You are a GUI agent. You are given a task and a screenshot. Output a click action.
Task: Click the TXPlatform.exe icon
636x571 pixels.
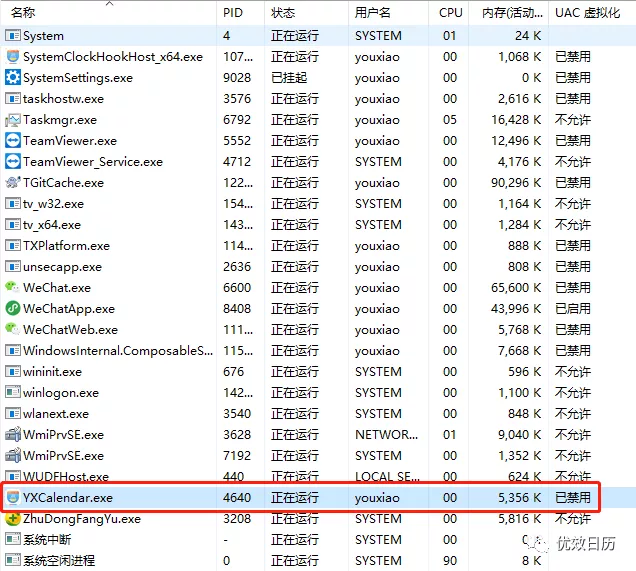(x=13, y=246)
